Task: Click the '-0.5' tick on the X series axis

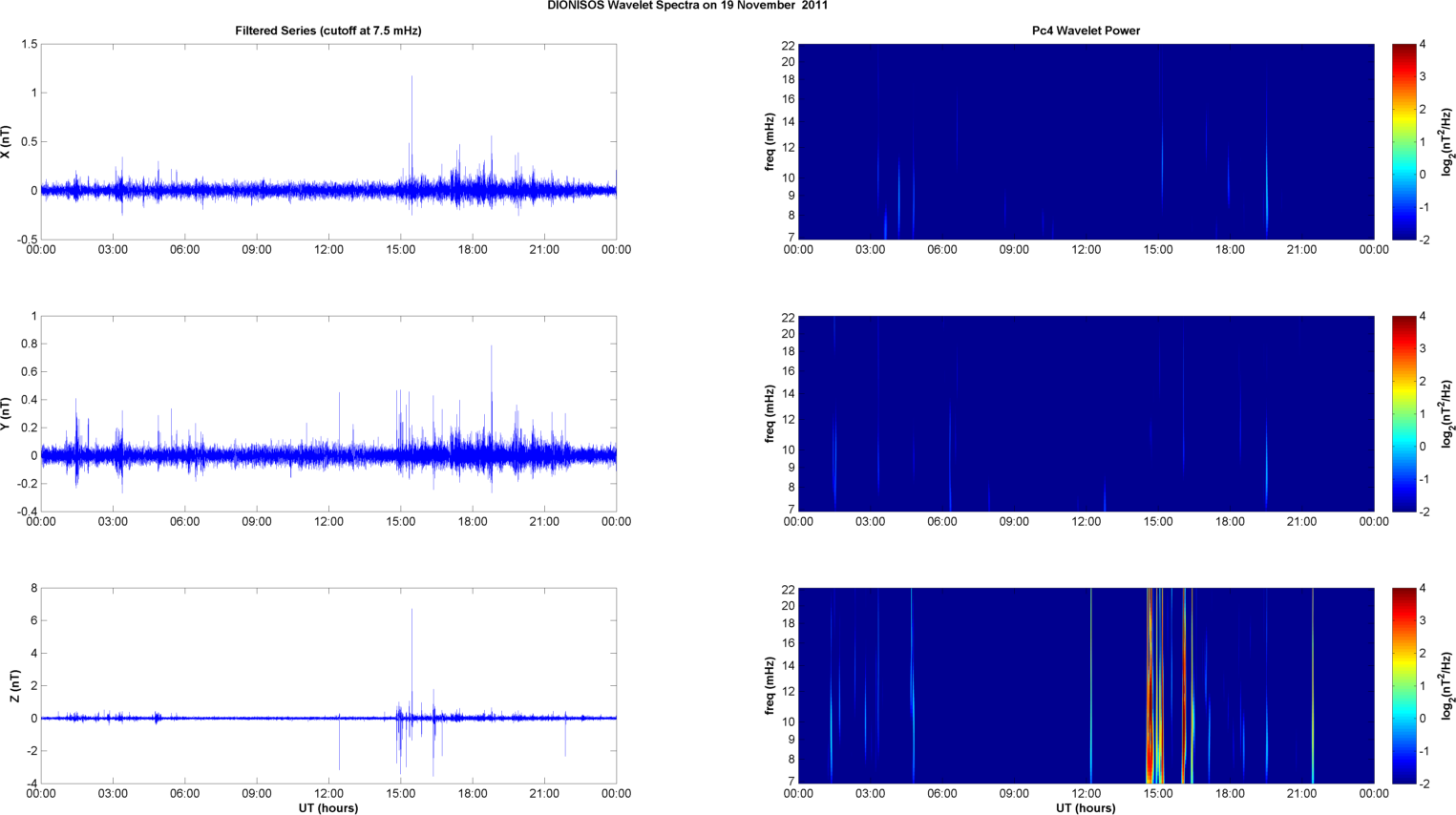Action: 27,240
